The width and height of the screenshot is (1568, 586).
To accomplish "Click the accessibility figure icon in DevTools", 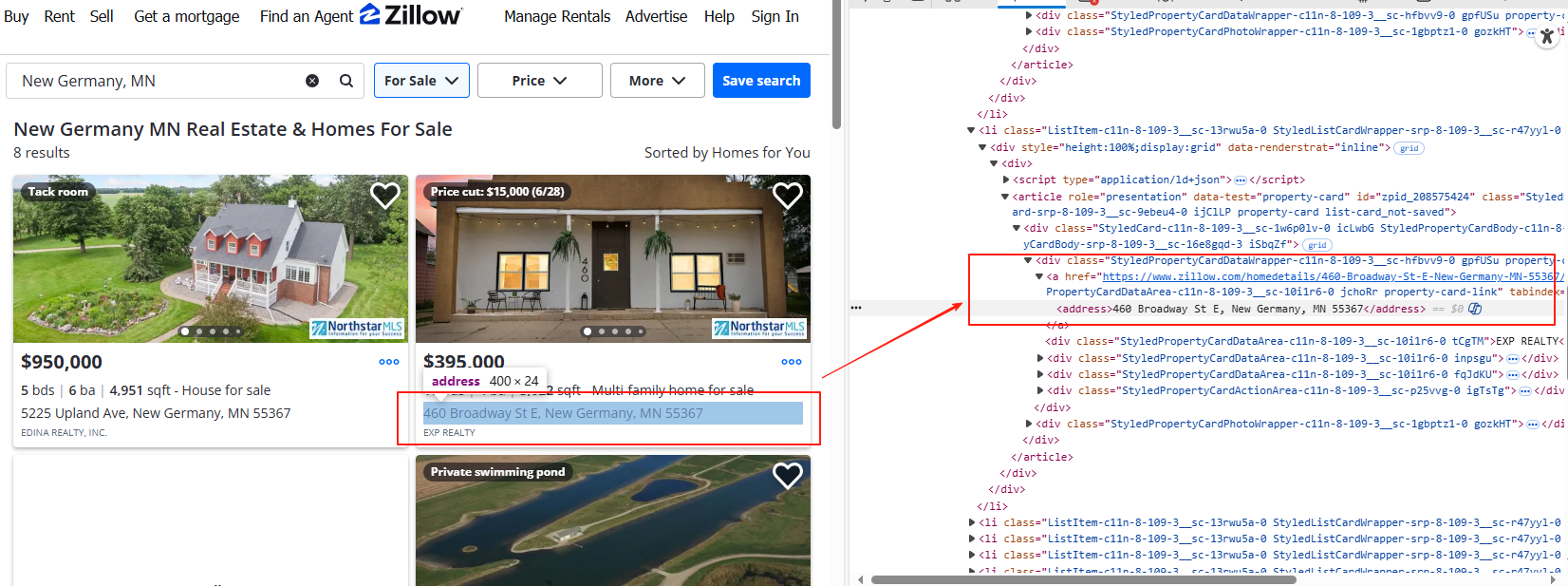I will [x=1547, y=37].
